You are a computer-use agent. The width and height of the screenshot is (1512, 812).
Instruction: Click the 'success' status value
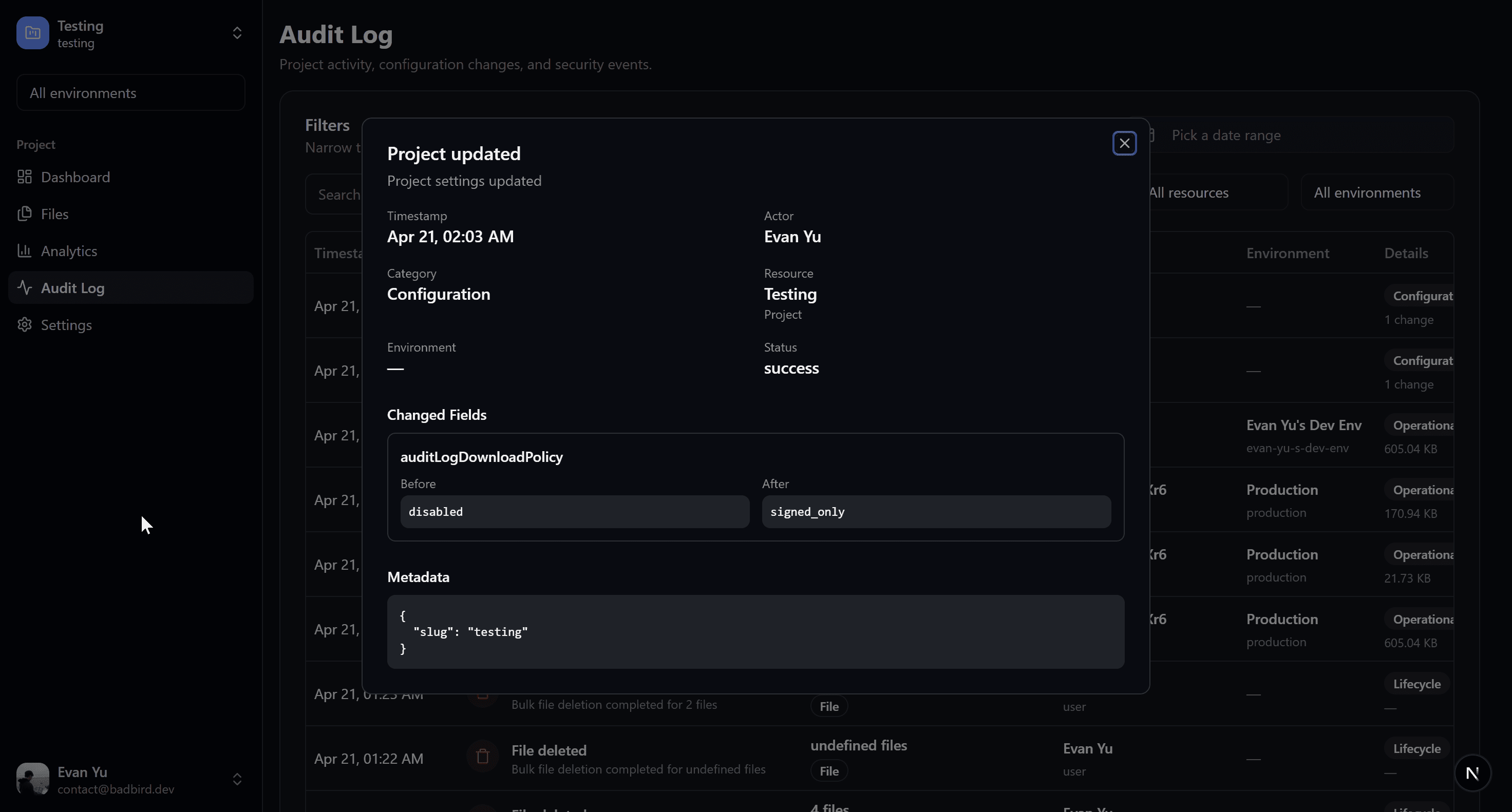pos(791,368)
